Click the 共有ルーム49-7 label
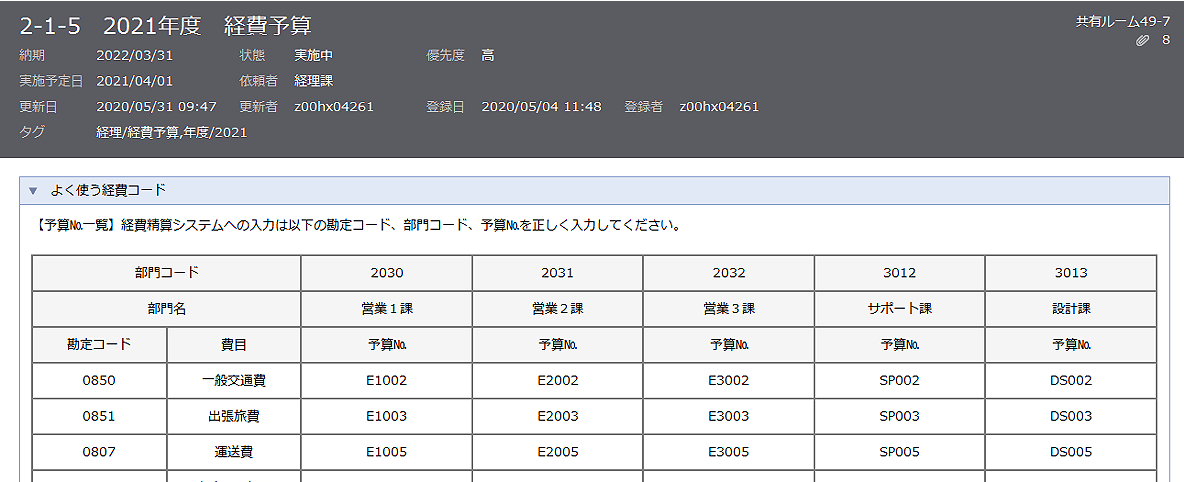The width and height of the screenshot is (1184, 482). click(1123, 22)
